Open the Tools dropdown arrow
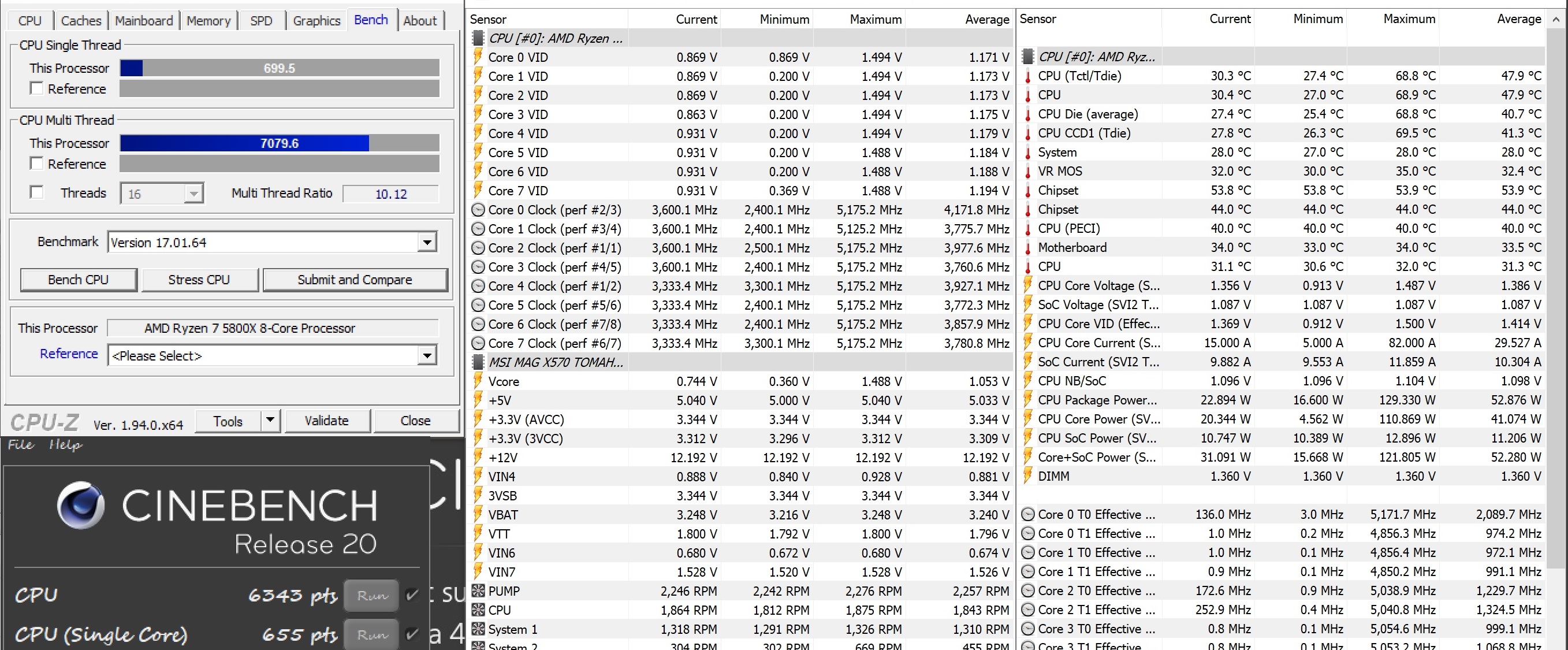Screen dimensions: 1568x650 click(270, 421)
